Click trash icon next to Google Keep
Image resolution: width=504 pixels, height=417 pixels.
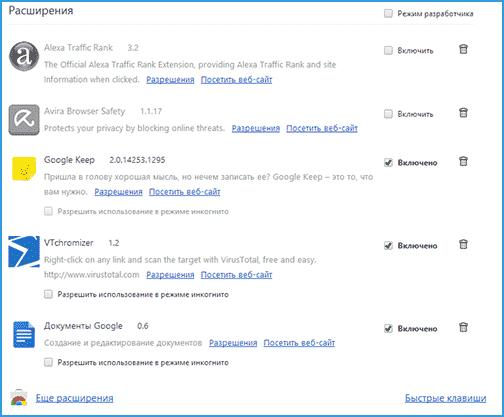coord(463,161)
